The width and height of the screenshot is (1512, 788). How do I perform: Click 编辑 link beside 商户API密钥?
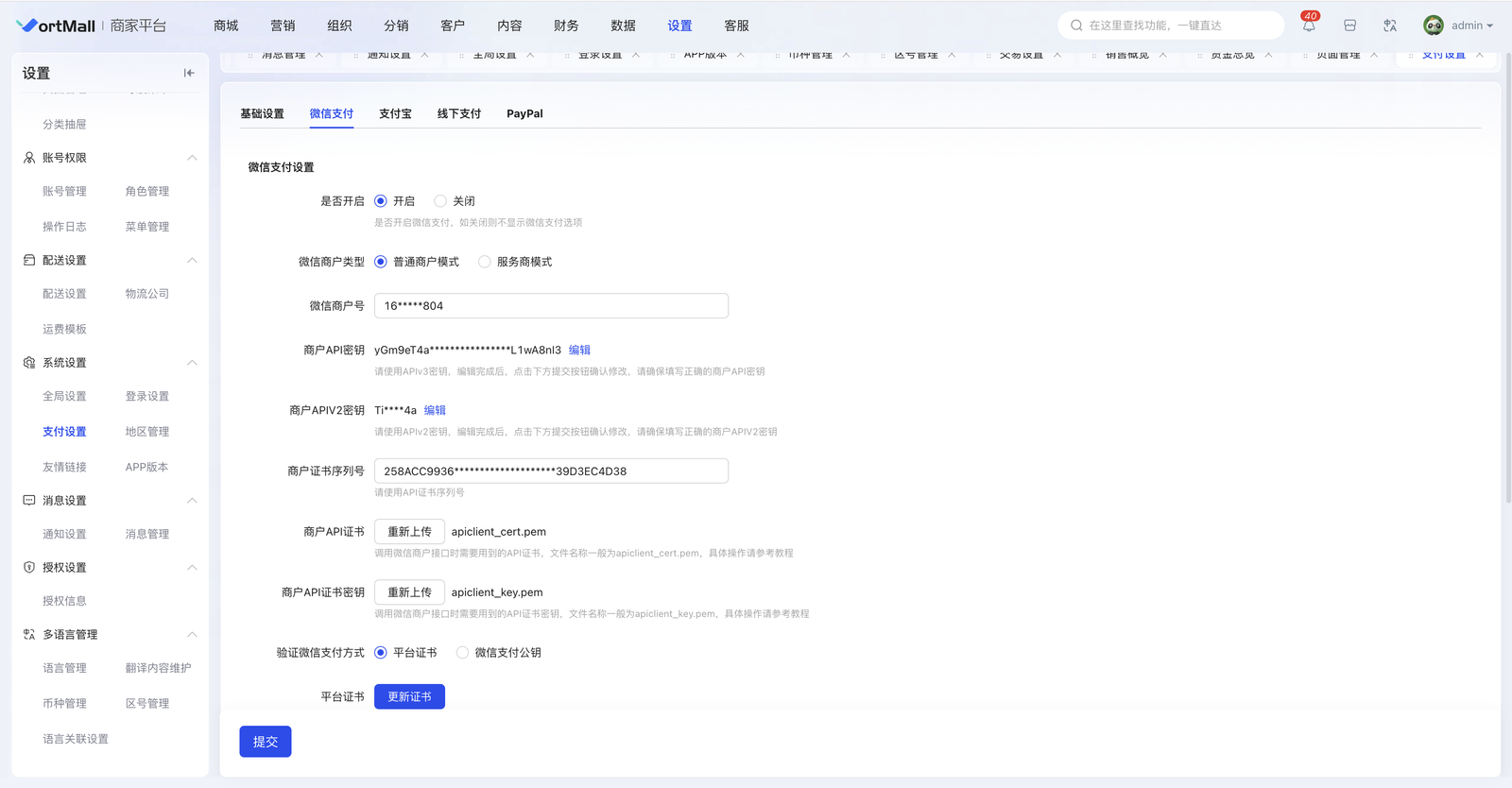click(579, 350)
